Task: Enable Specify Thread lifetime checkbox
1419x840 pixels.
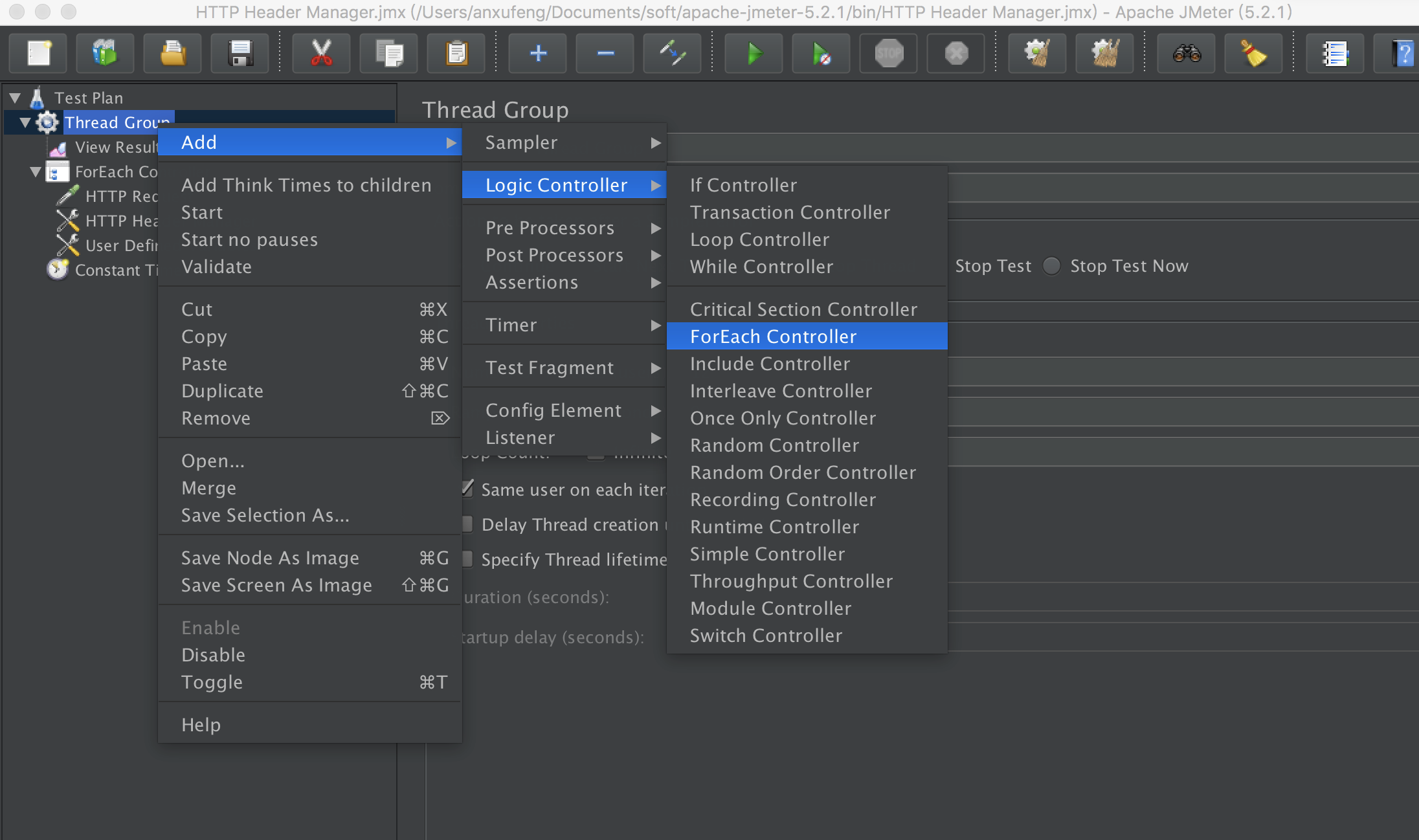Action: 467,559
